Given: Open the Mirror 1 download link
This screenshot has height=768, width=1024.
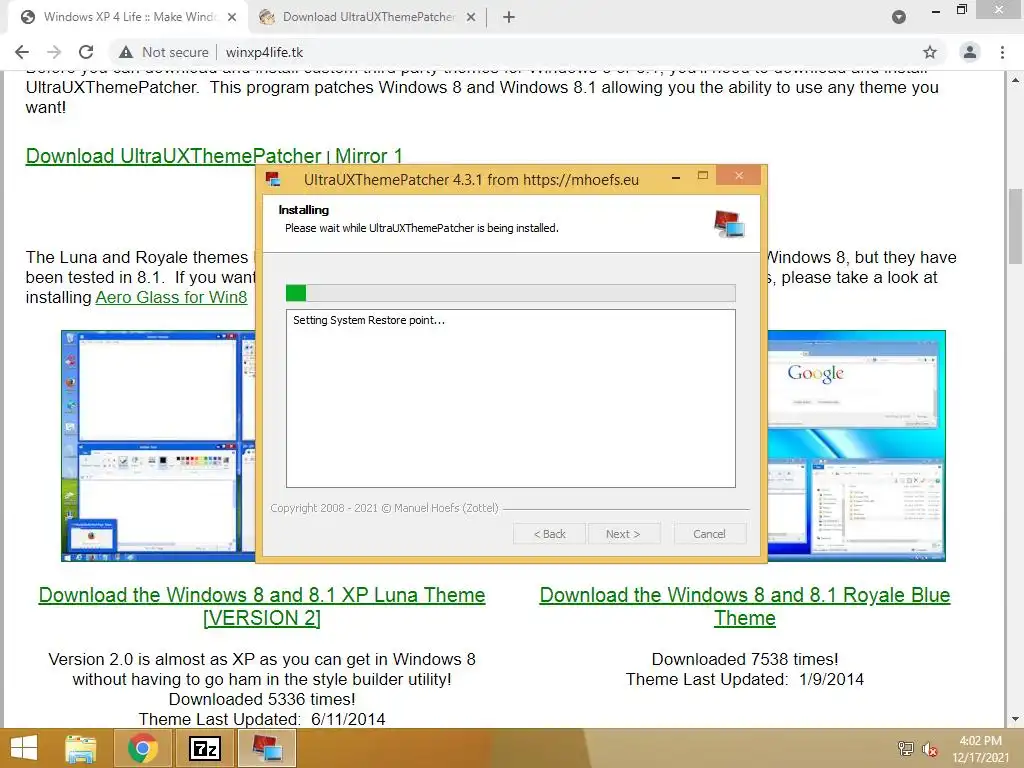Looking at the screenshot, I should click(x=368, y=156).
